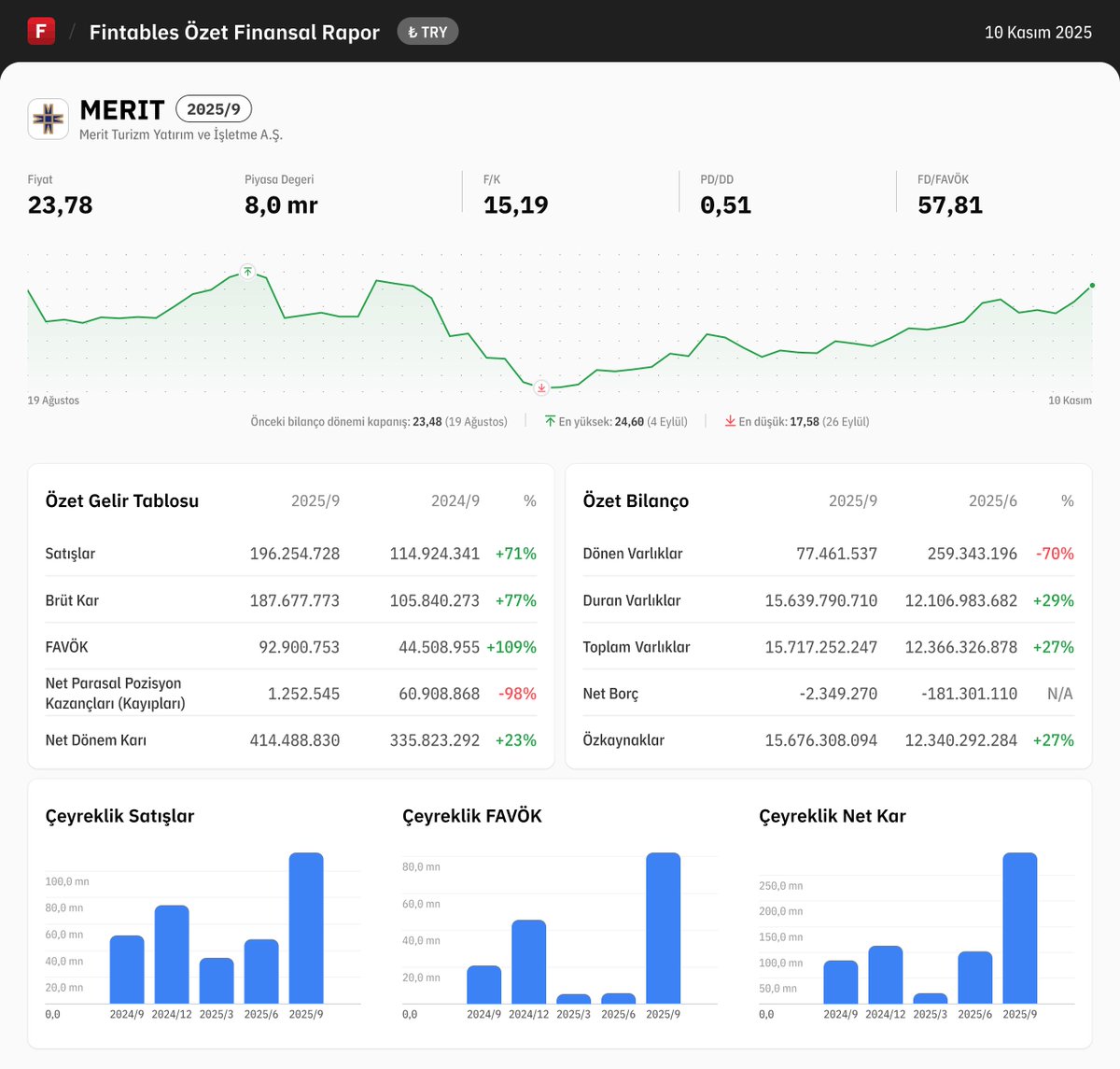Click the Piyasa Degeri value 8,0 mr
This screenshot has height=1069, width=1120.
(x=281, y=205)
